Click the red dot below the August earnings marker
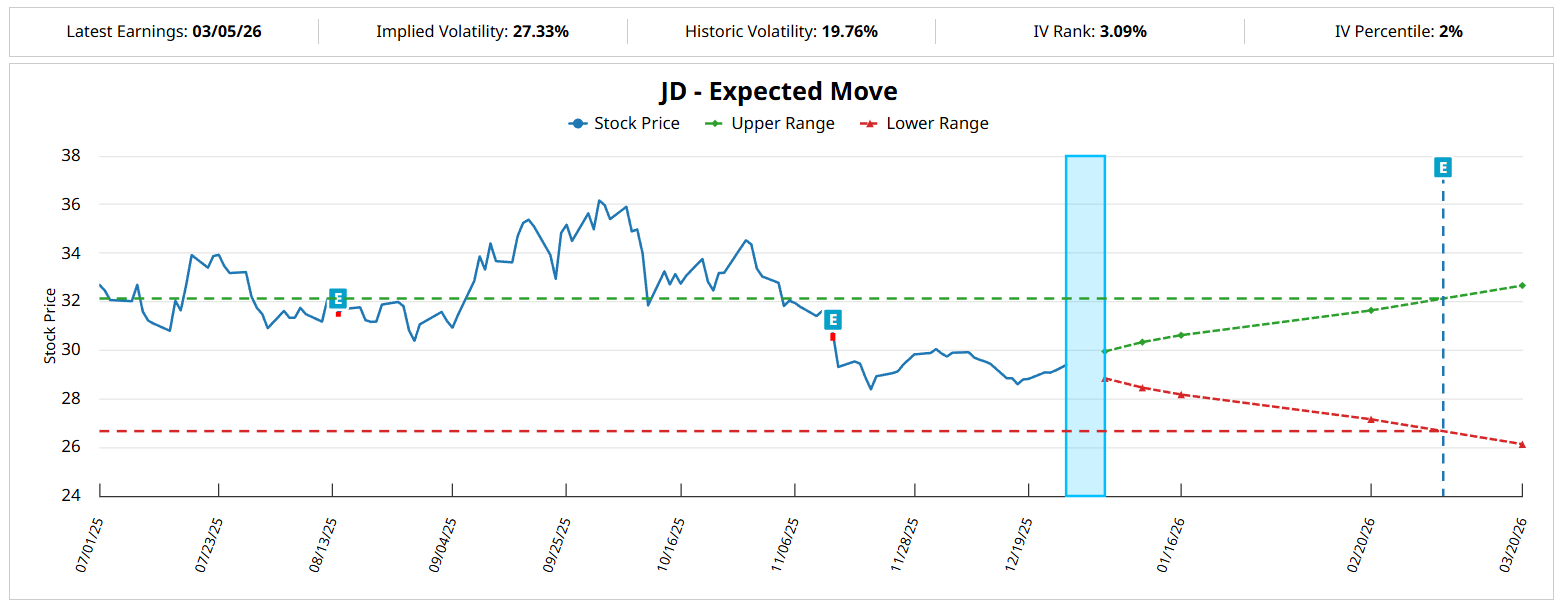1563x611 pixels. point(338,314)
